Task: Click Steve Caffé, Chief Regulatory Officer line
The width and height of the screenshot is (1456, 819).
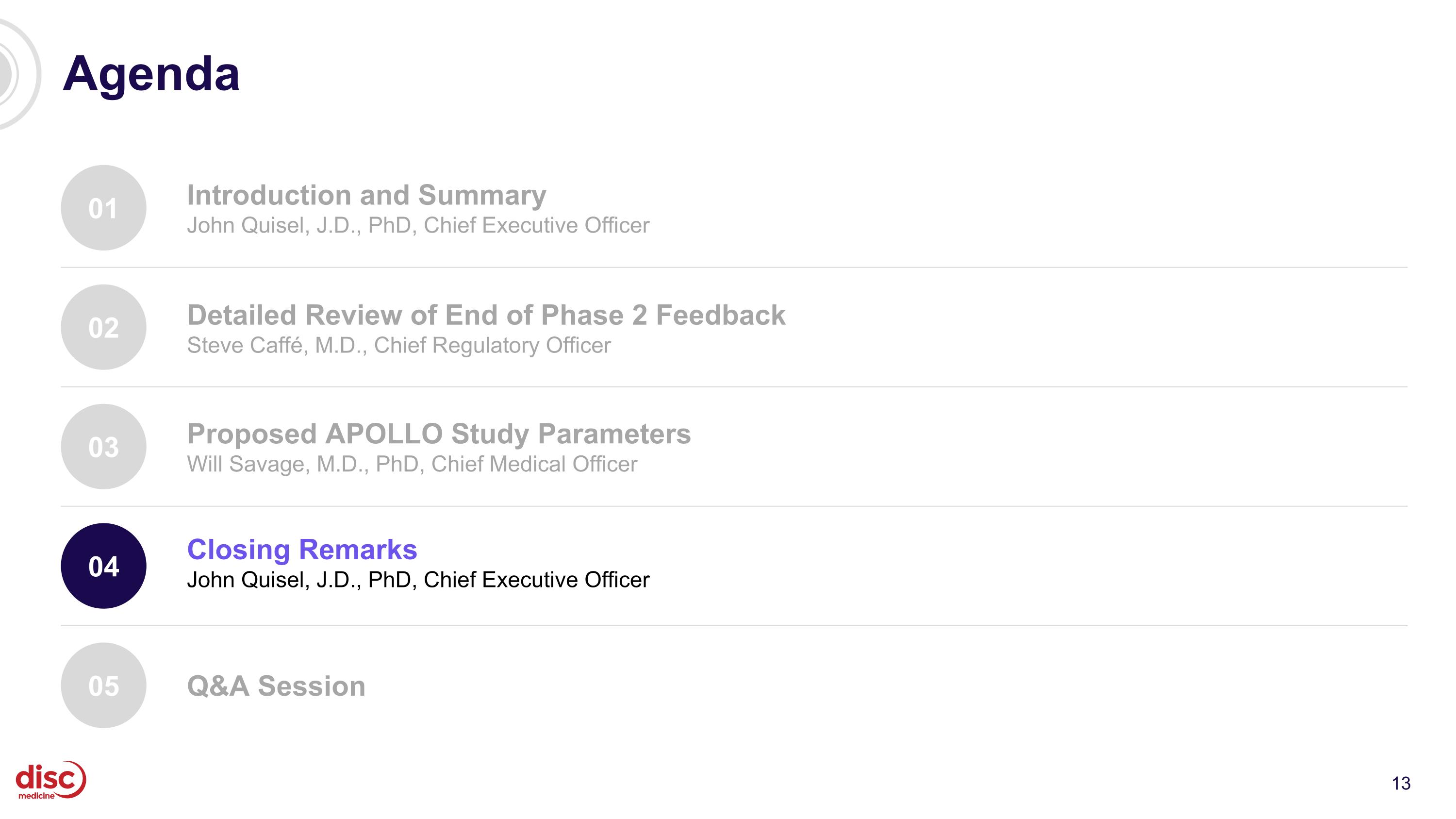Action: point(398,345)
